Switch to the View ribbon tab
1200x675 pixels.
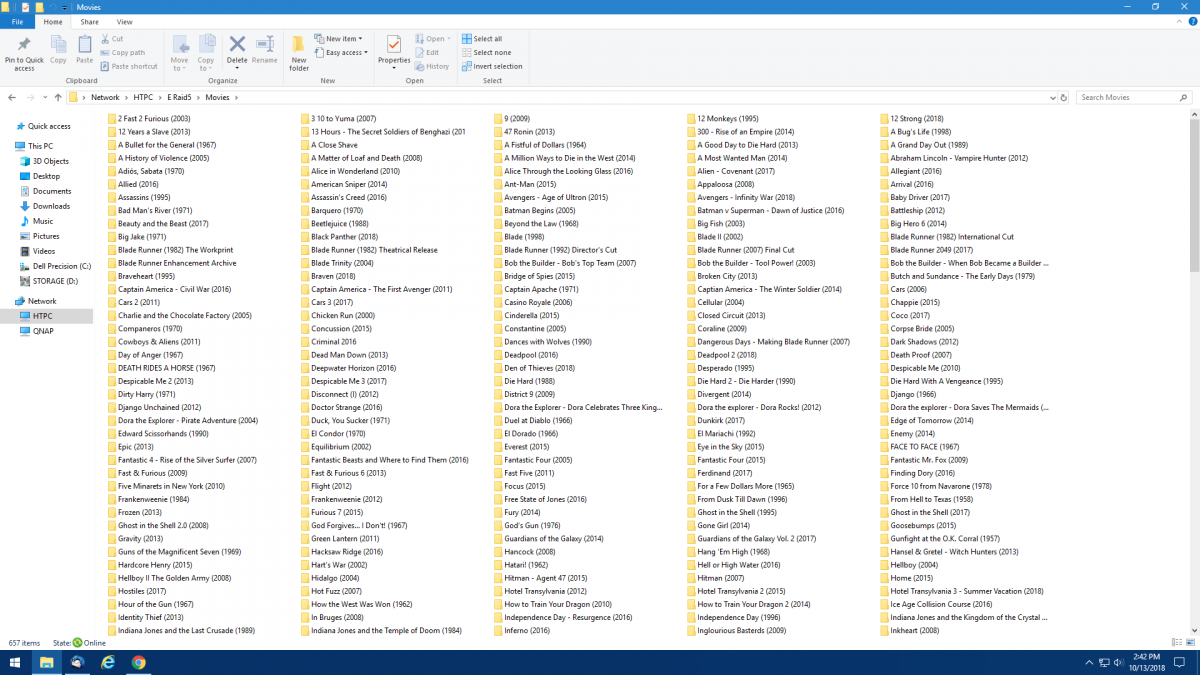[124, 21]
